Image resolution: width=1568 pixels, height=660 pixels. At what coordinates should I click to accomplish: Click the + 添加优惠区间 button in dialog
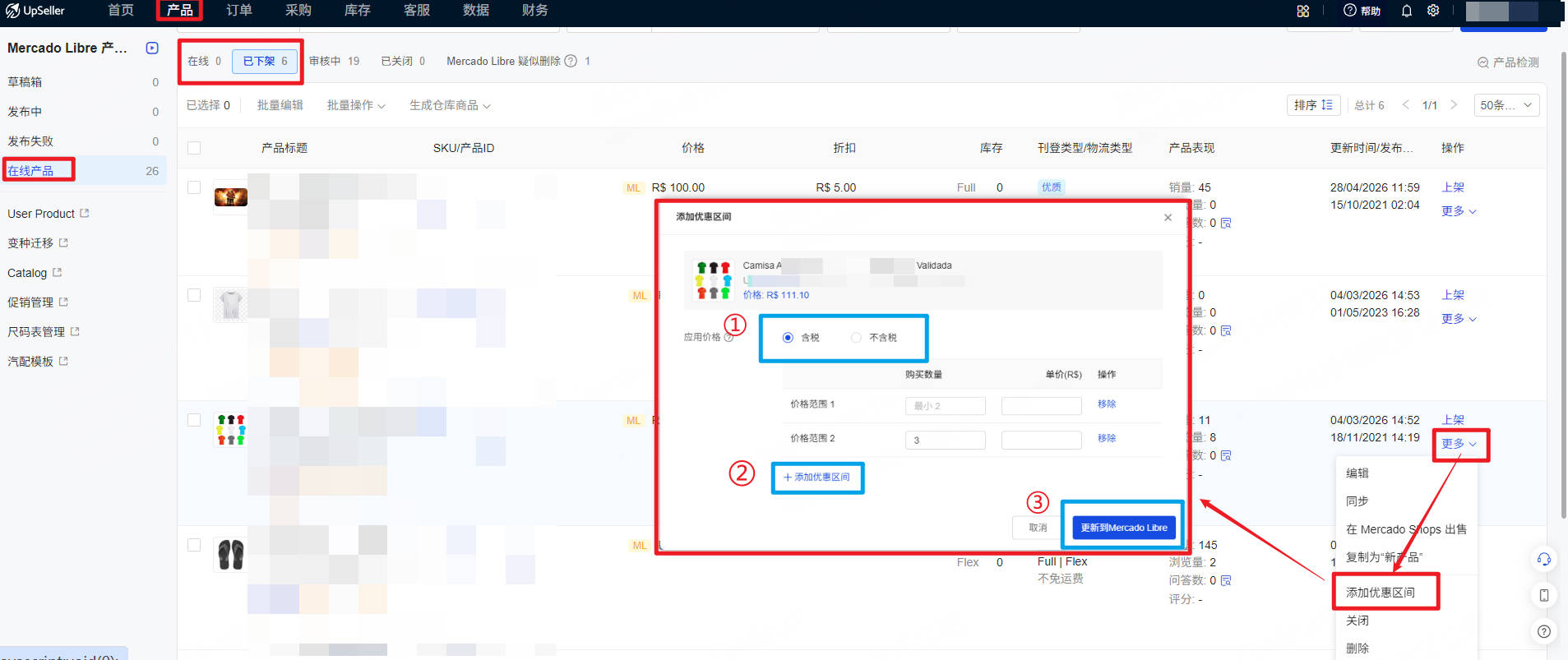pos(816,478)
